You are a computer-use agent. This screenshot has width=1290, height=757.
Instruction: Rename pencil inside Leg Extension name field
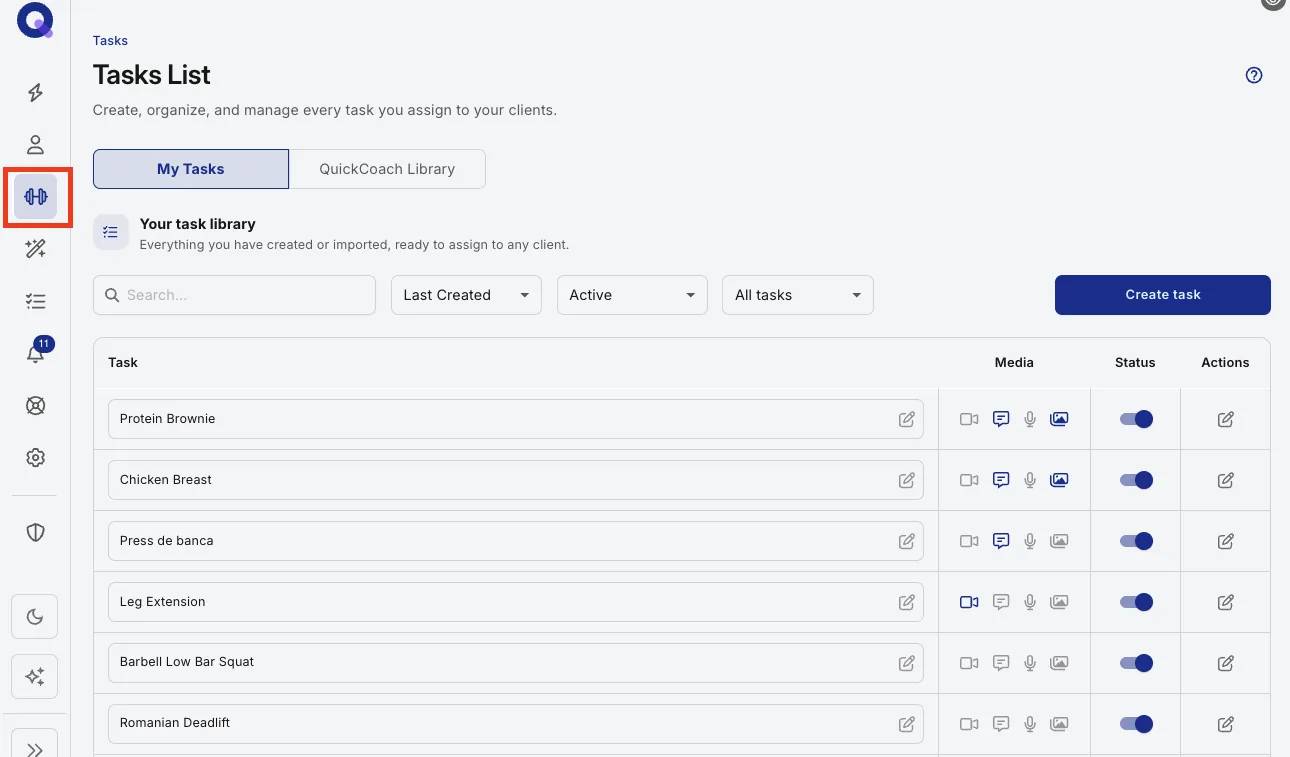tap(907, 602)
